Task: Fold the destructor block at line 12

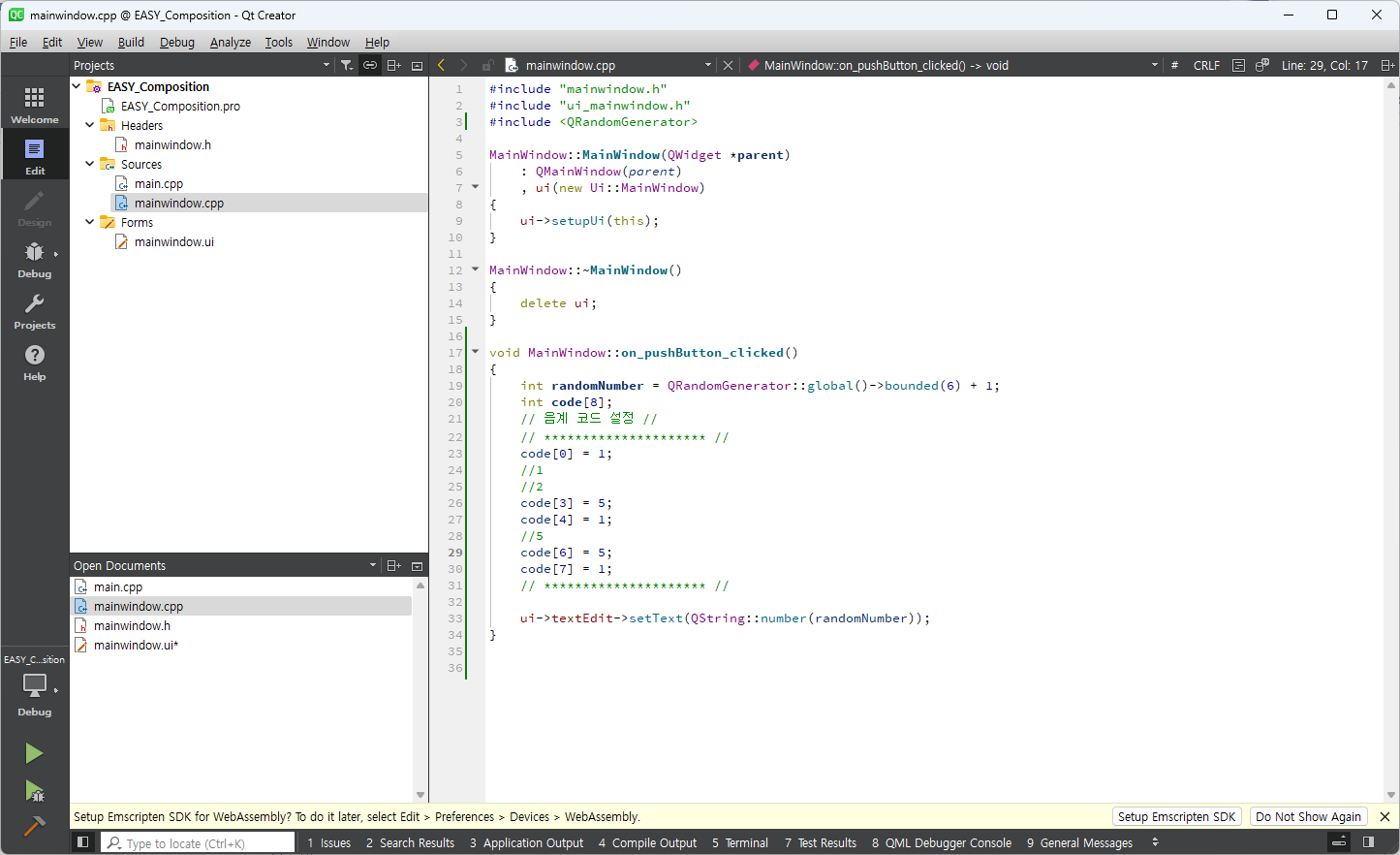Action: click(x=475, y=269)
